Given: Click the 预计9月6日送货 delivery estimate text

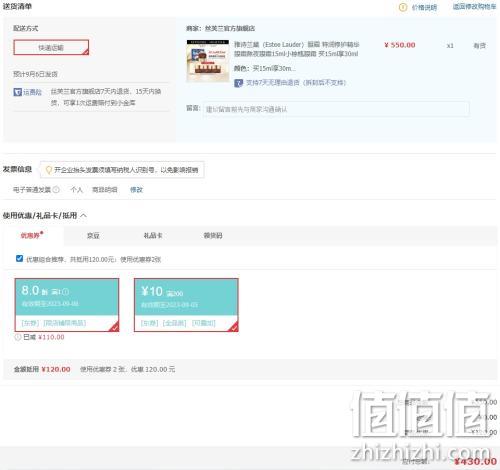Looking at the screenshot, I should pos(35,74).
